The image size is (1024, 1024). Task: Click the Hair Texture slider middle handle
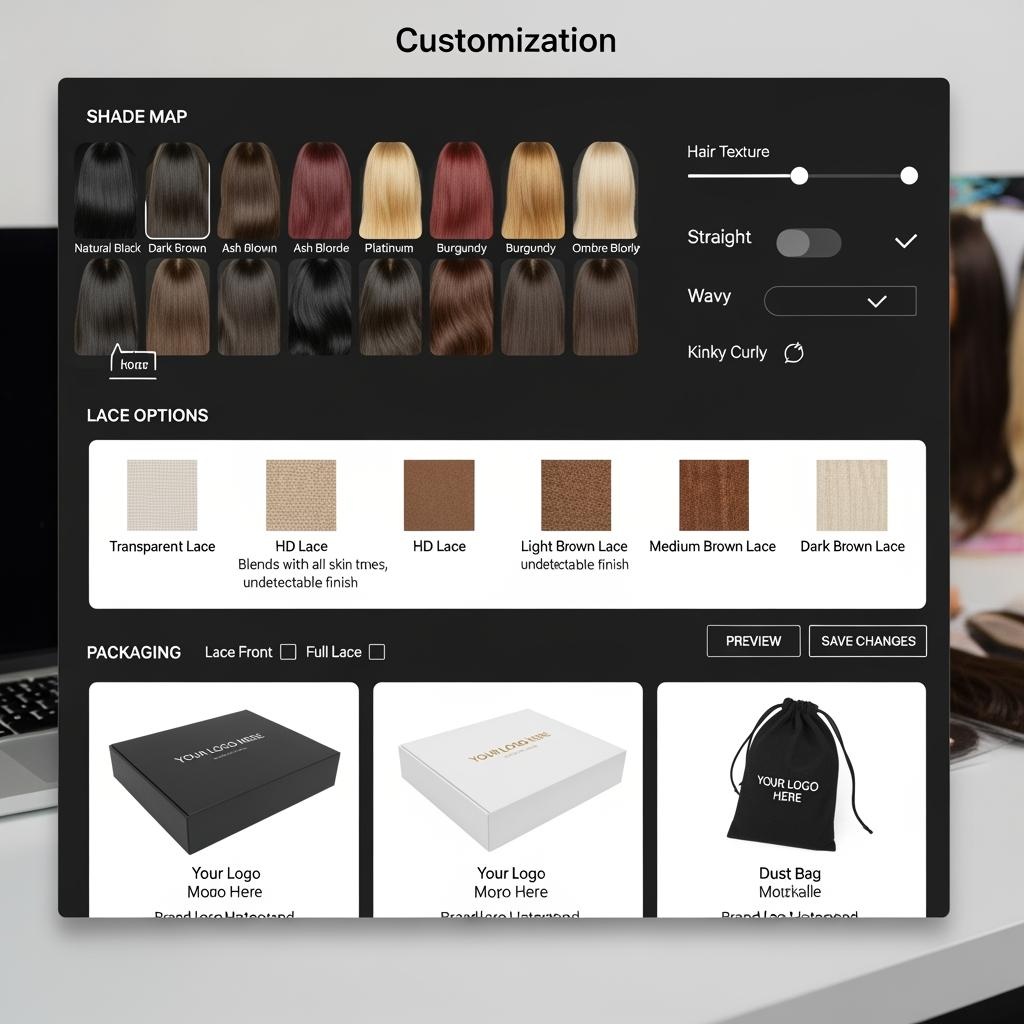(x=799, y=176)
